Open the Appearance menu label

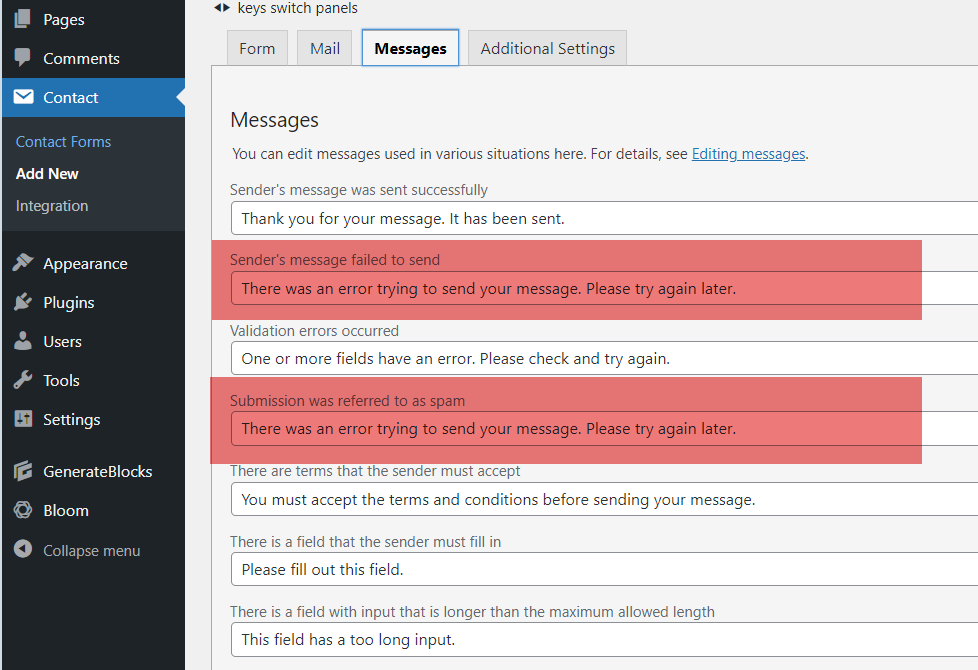[85, 264]
